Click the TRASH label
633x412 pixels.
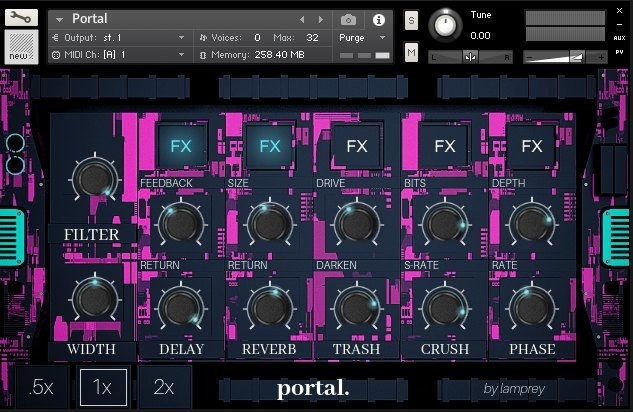click(356, 349)
